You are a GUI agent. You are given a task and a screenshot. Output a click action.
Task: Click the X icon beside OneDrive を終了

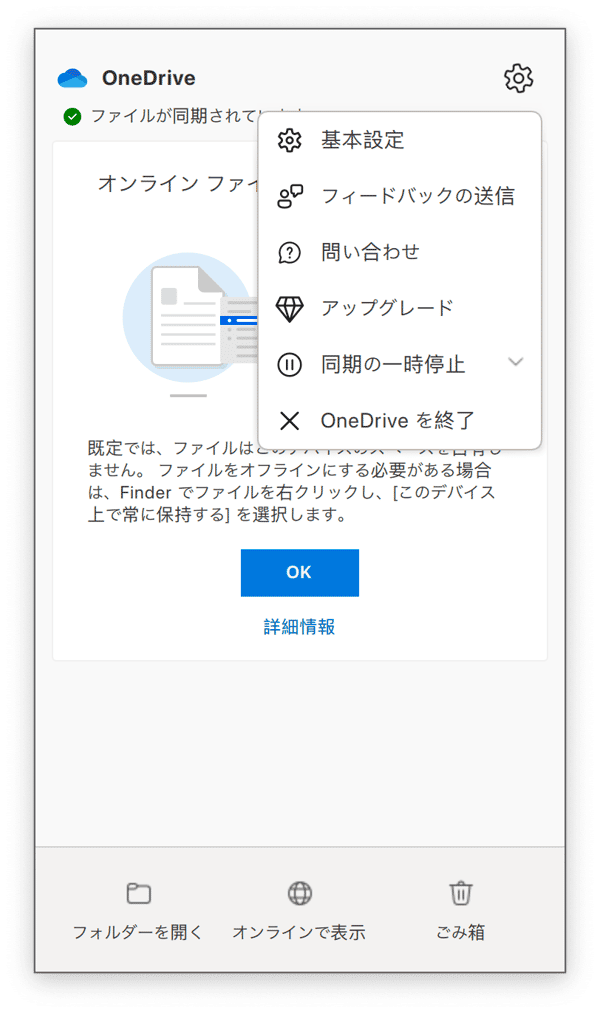click(289, 421)
